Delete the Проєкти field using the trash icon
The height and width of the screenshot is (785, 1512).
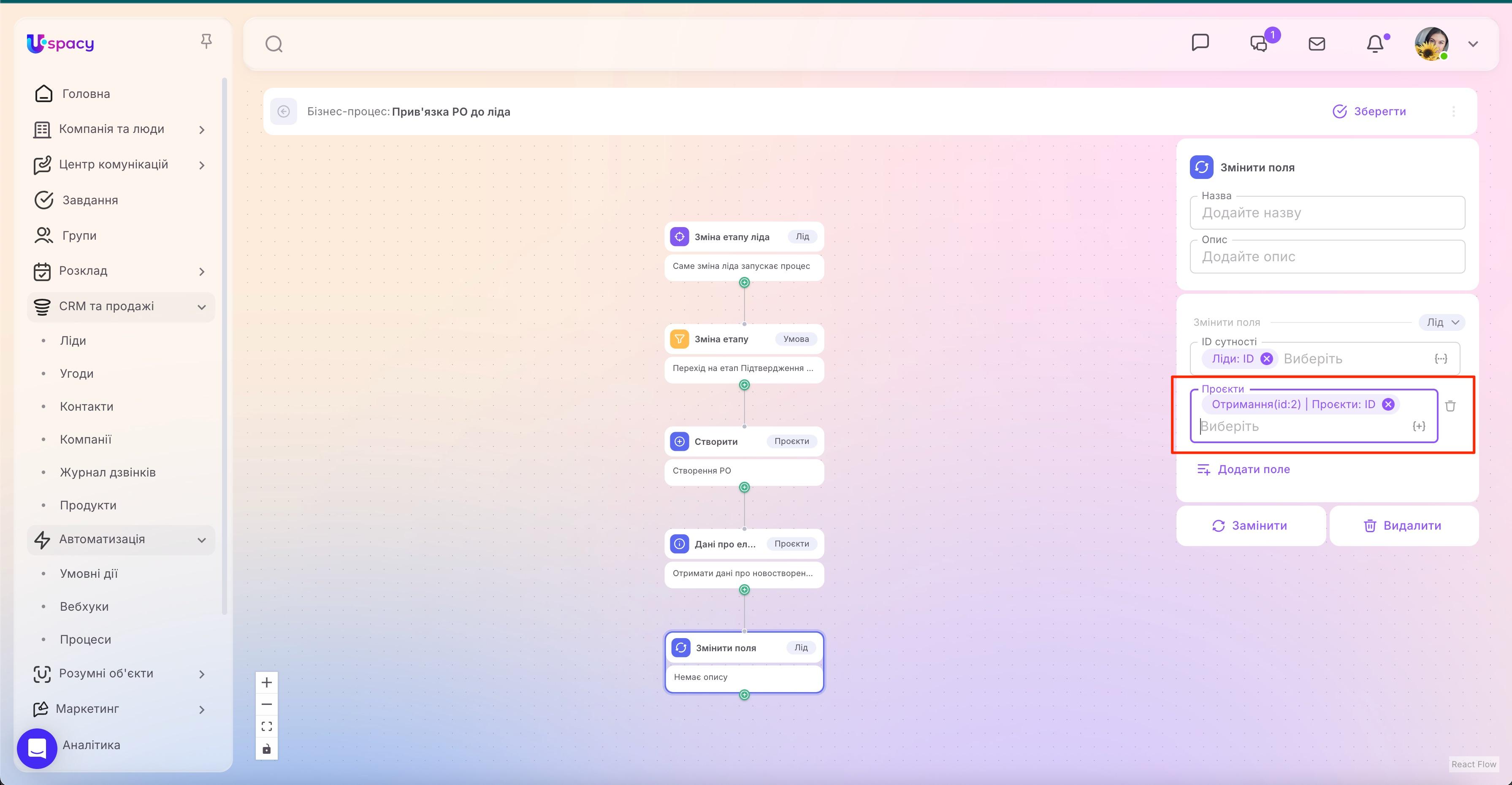point(1450,406)
